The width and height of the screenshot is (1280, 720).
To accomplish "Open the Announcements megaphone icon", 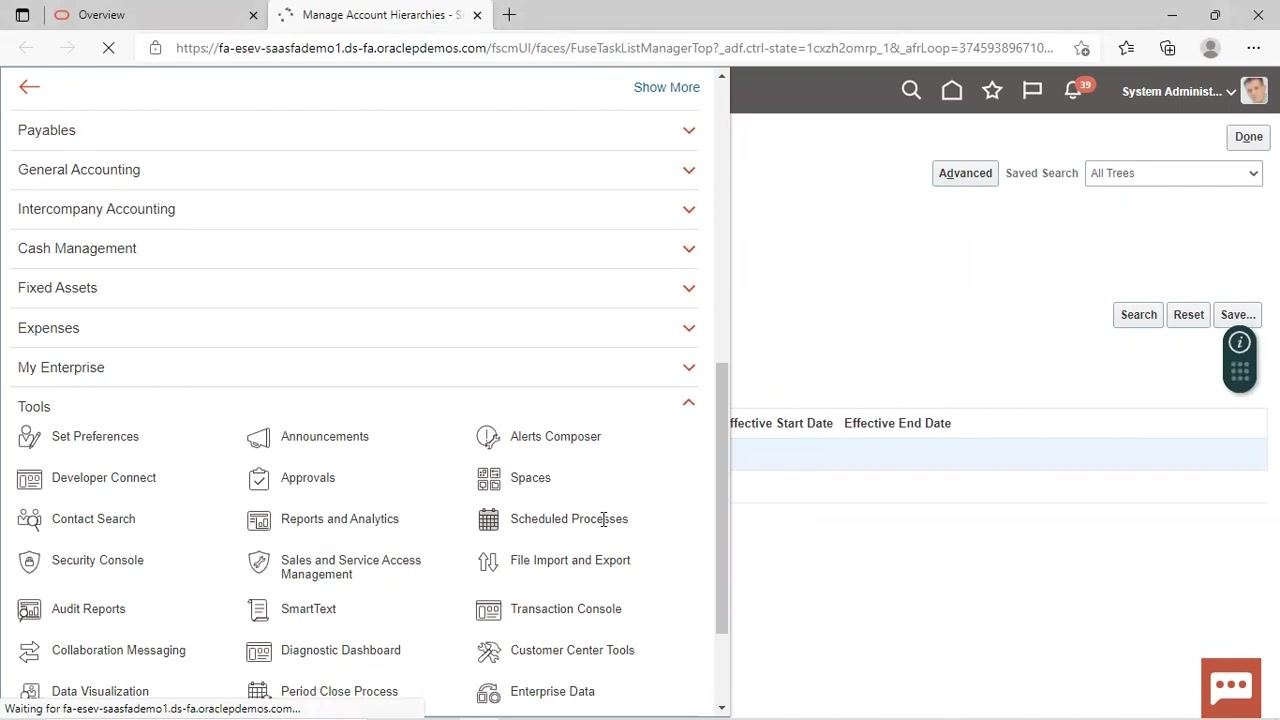I will (259, 437).
